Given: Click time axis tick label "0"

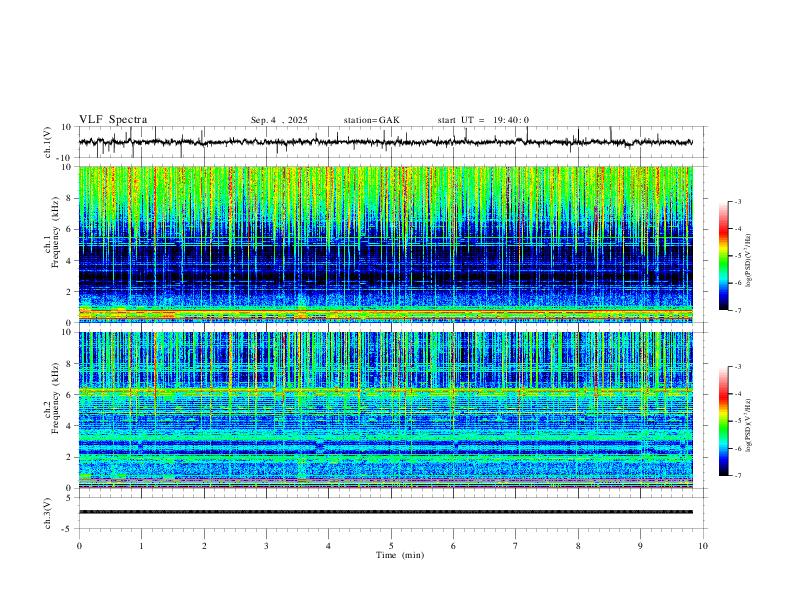Looking at the screenshot, I should pos(79,546).
